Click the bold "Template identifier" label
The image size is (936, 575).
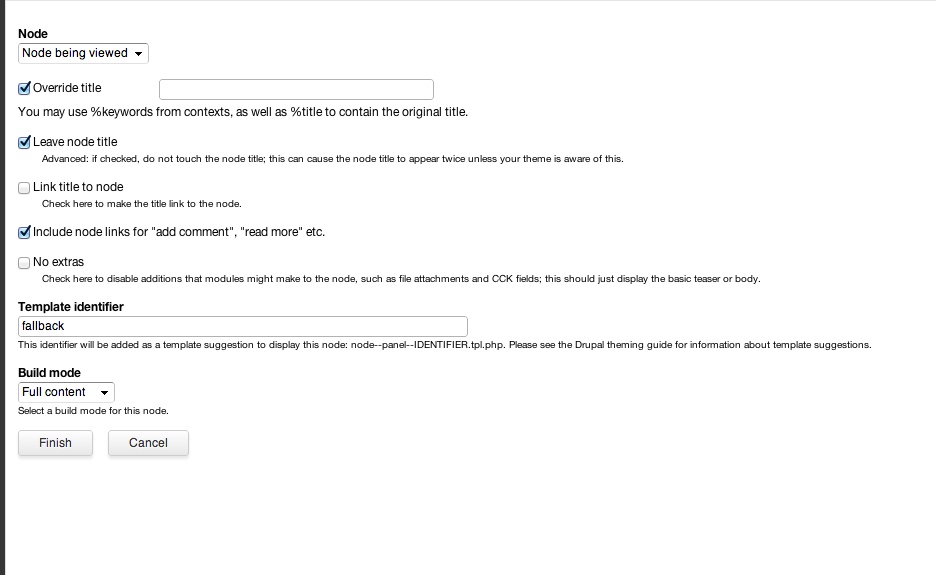(70, 307)
